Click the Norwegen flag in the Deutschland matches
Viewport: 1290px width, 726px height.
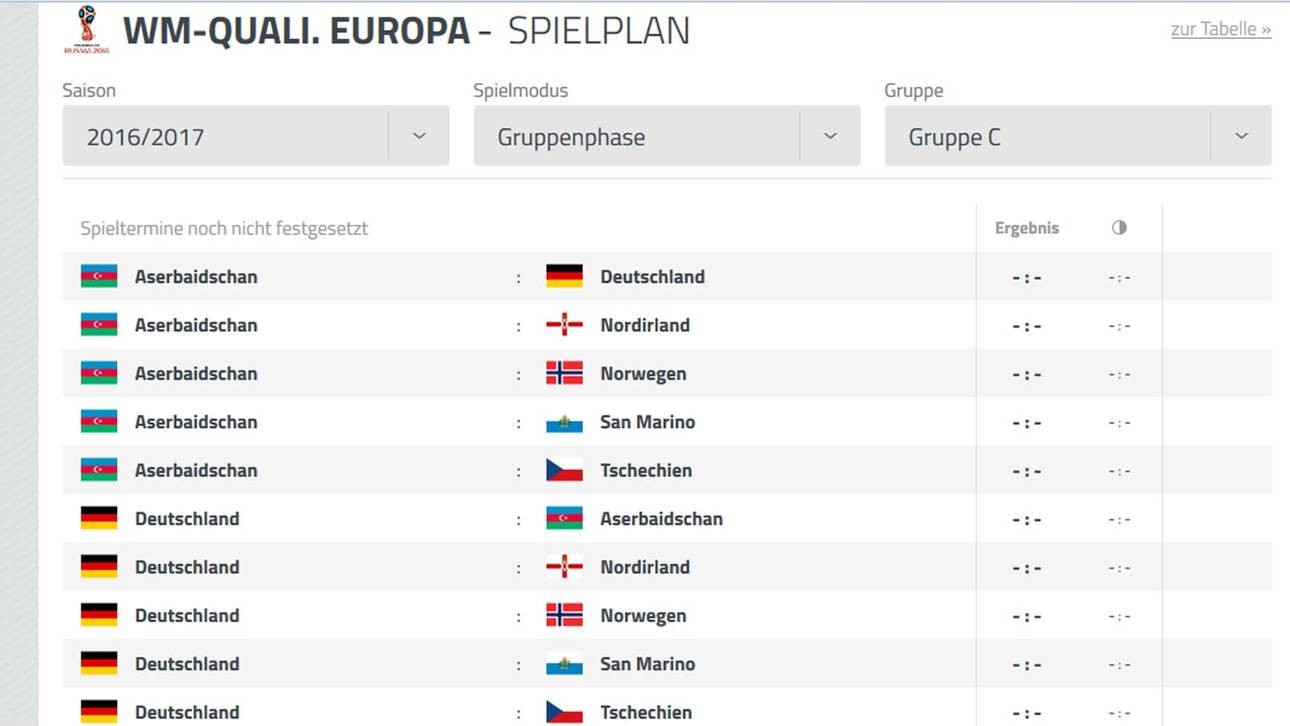pyautogui.click(x=563, y=615)
